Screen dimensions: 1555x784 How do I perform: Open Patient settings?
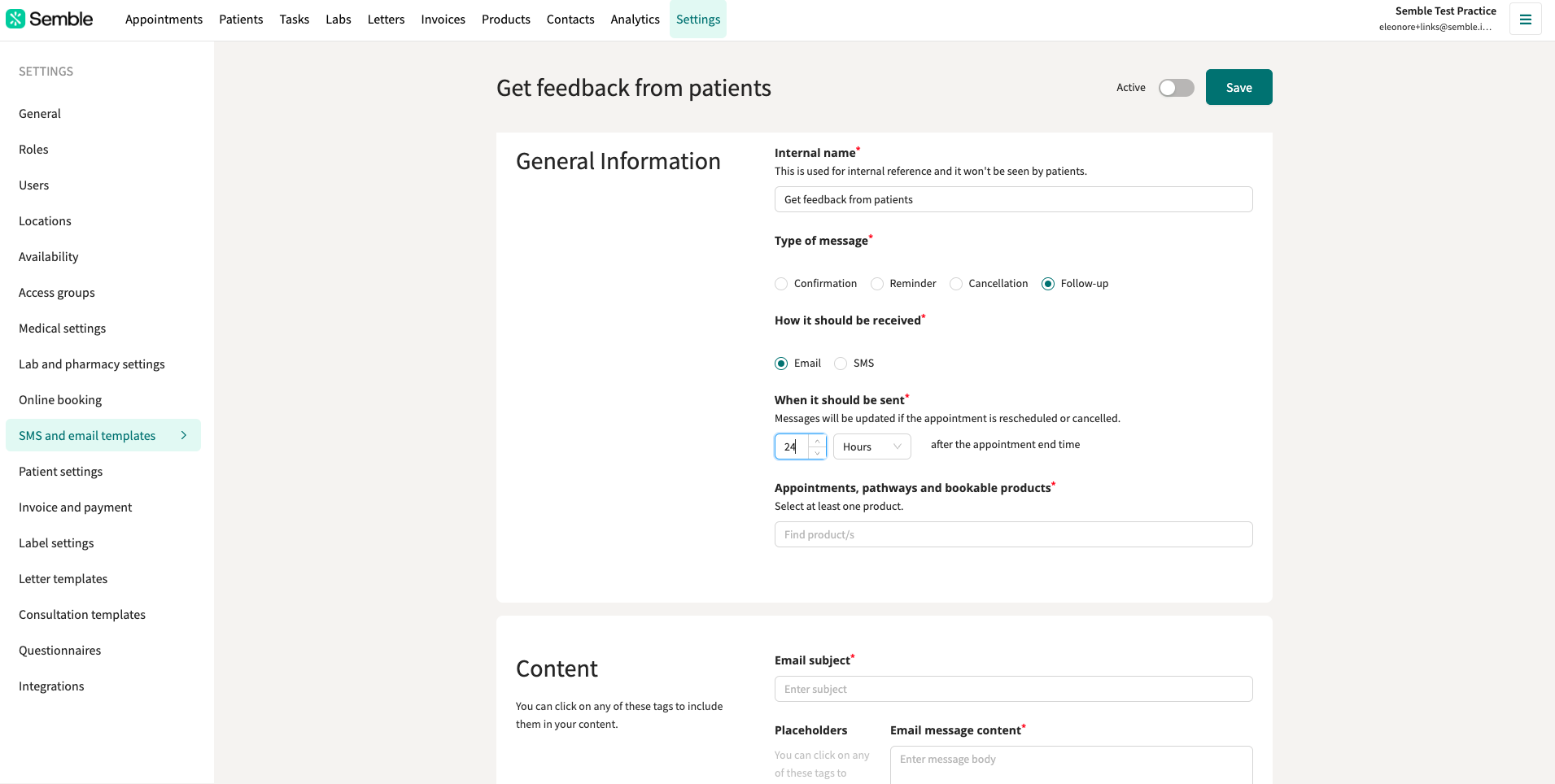point(61,472)
